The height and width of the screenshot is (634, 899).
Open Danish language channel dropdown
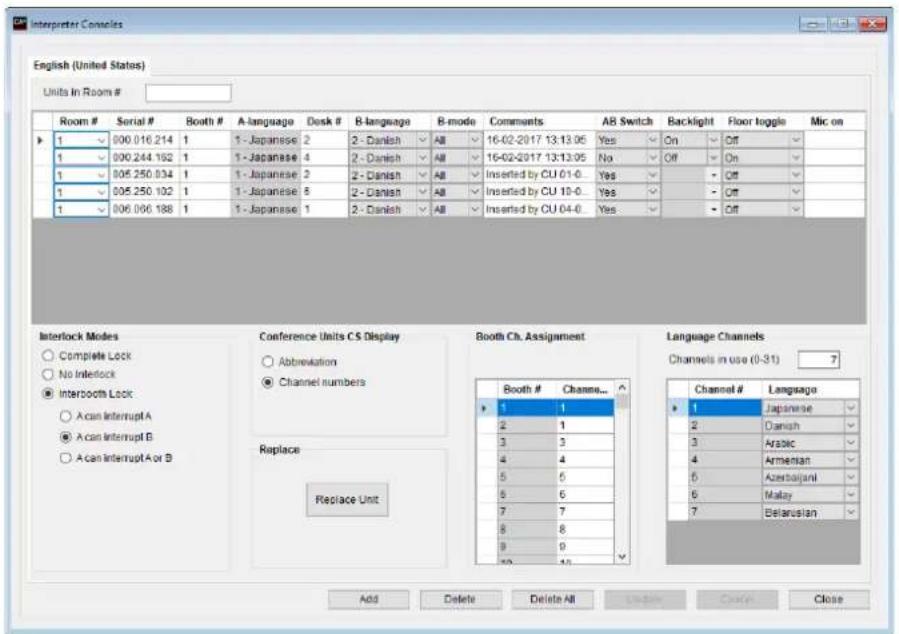click(851, 426)
